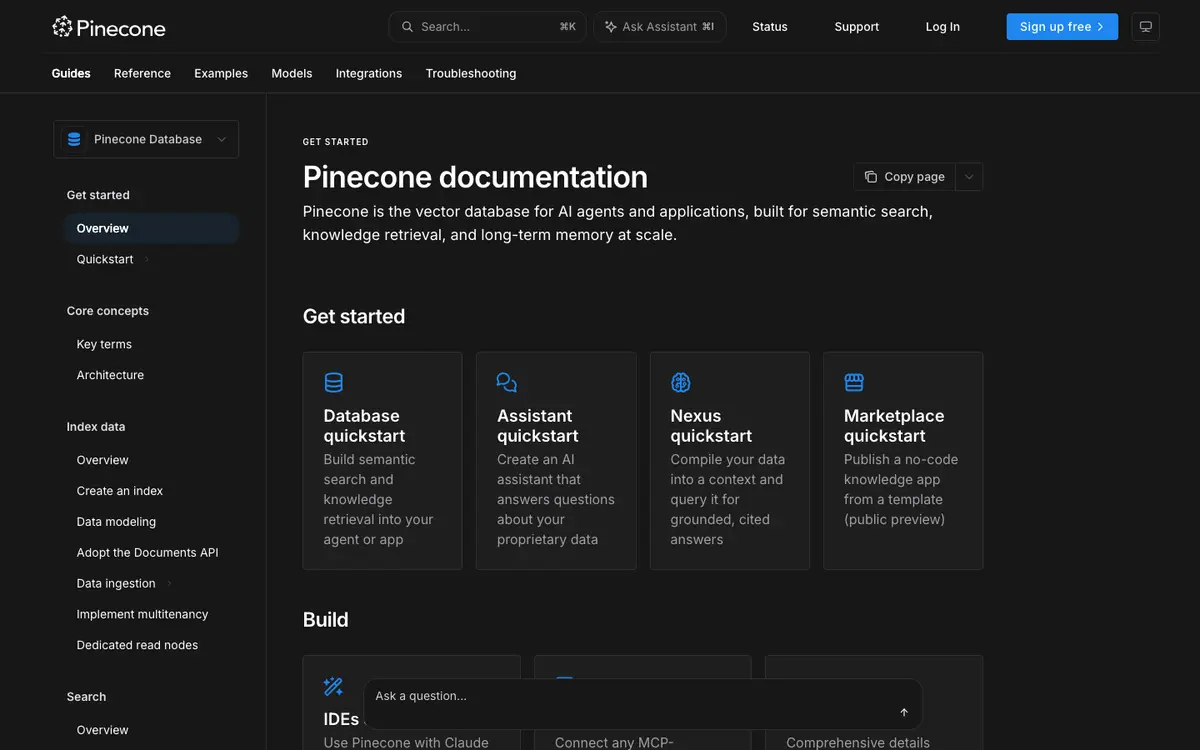Open Adopt the Documents API link

tap(147, 553)
